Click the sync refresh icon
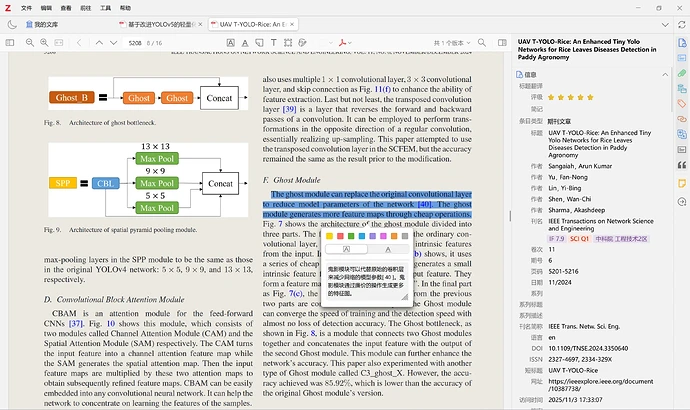The height and width of the screenshot is (410, 690). (682, 25)
